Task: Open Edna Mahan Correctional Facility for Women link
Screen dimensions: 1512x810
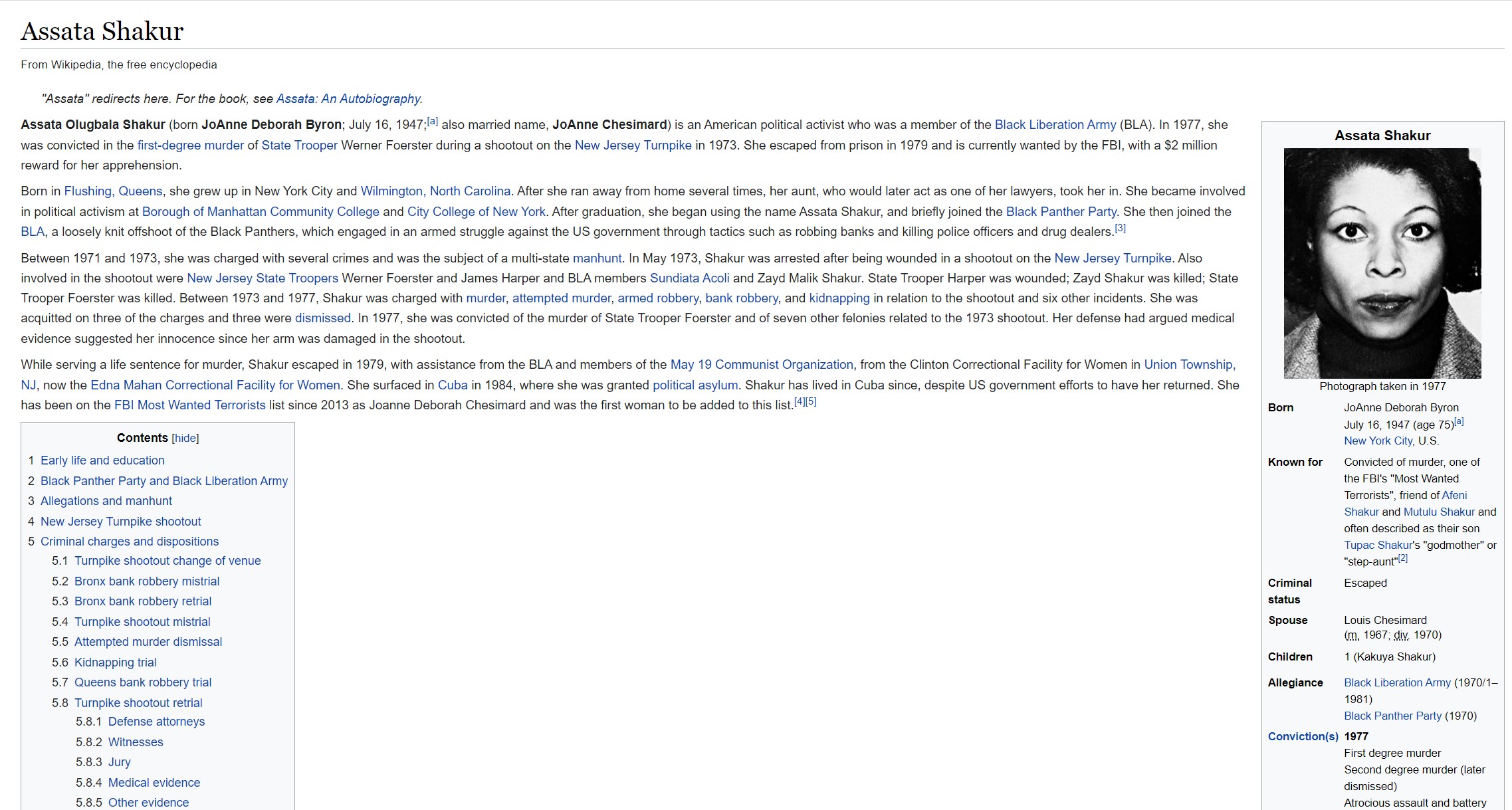Action: (x=215, y=385)
